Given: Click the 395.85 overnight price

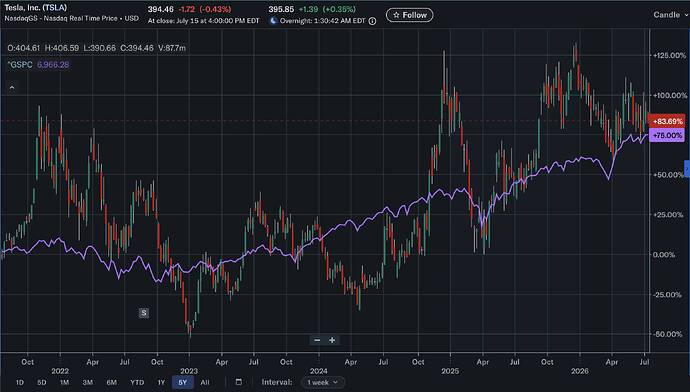Looking at the screenshot, I should 281,9.
